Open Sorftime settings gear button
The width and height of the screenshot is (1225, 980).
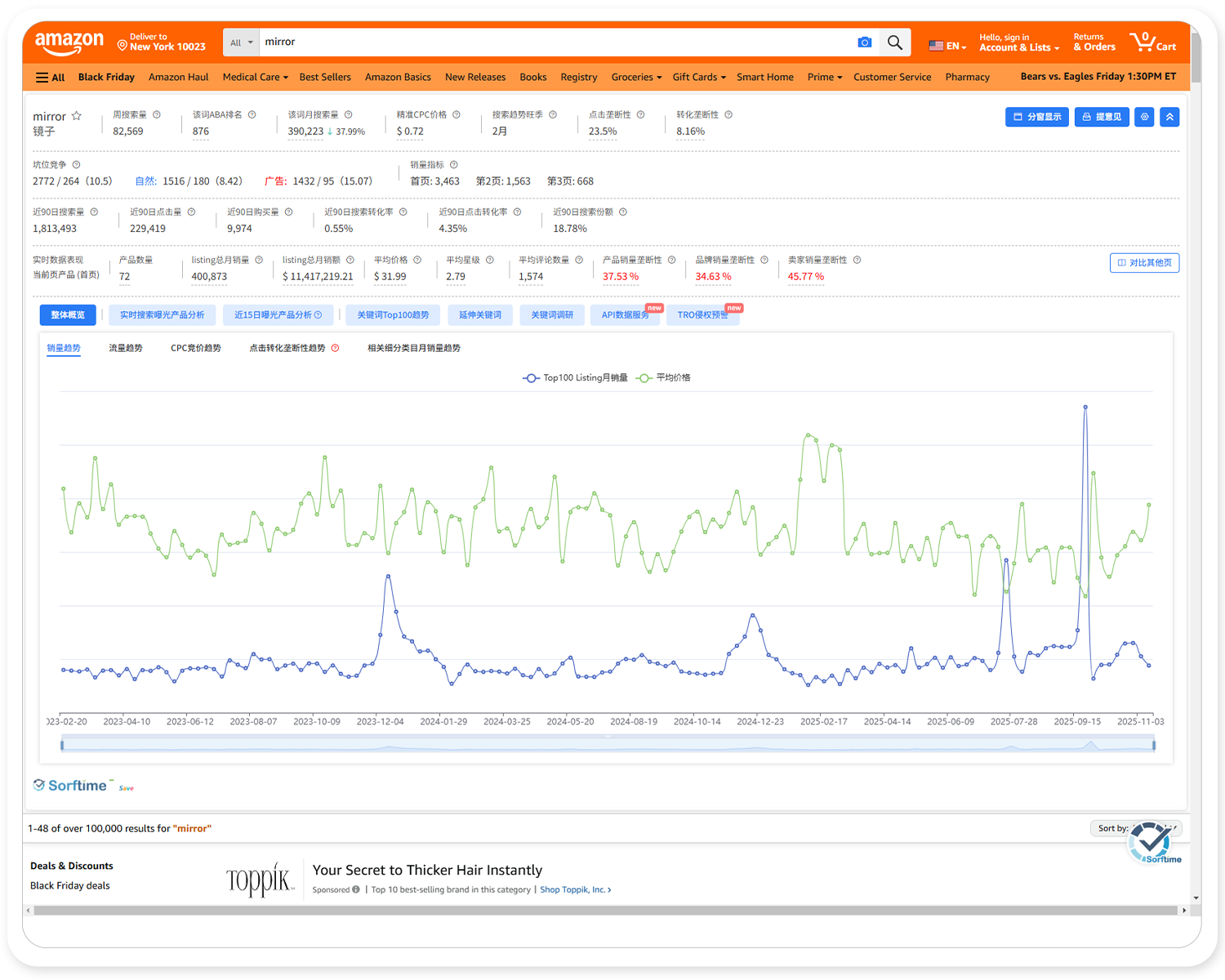click(x=1145, y=117)
